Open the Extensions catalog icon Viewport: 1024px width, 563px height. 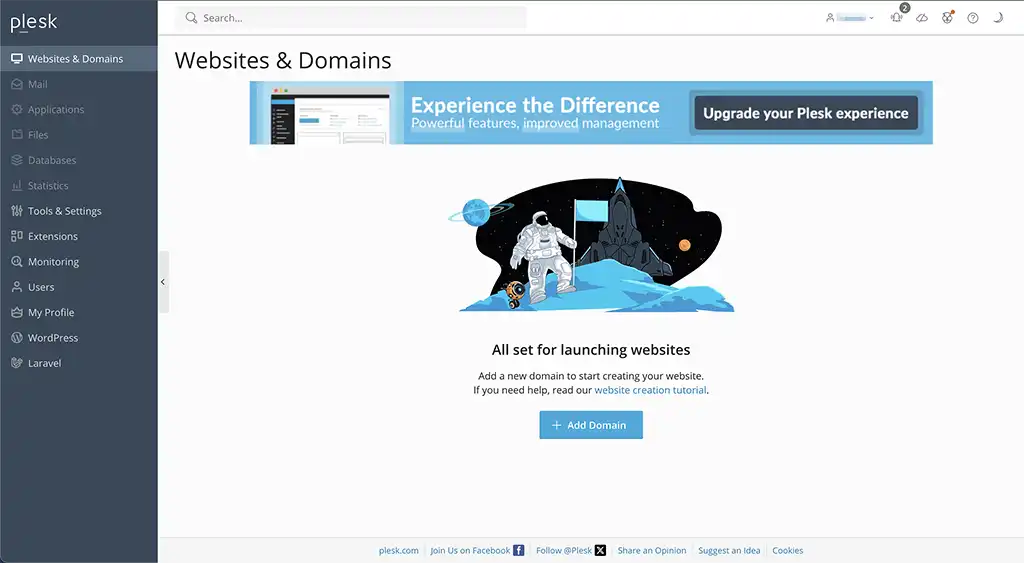(x=17, y=236)
